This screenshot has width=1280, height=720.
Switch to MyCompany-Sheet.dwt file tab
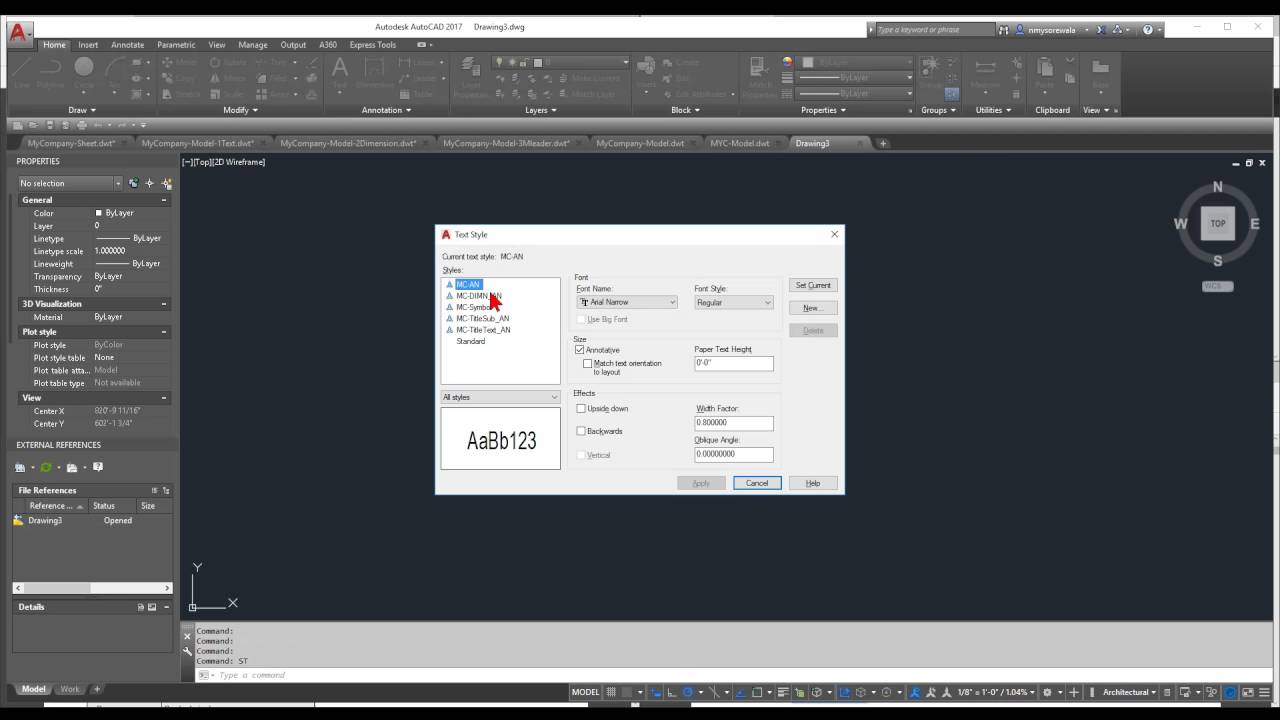[71, 143]
